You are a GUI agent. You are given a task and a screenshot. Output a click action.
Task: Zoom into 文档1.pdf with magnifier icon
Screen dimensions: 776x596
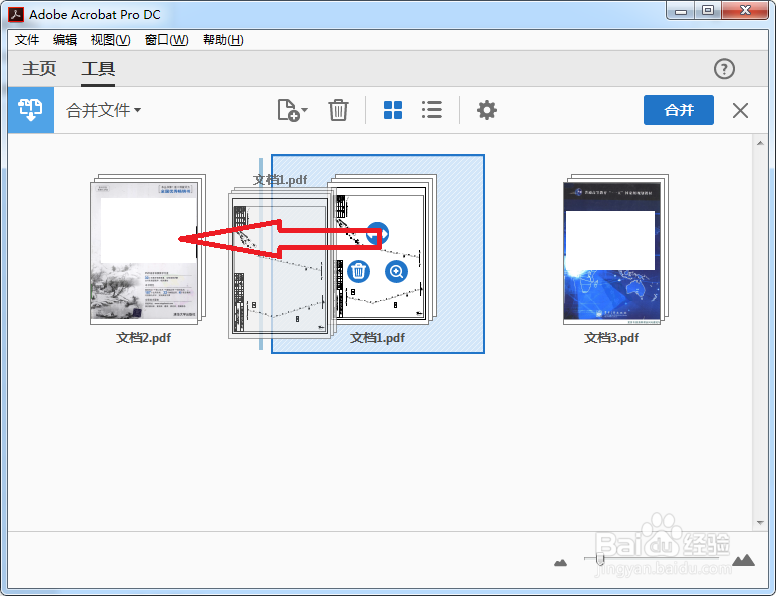(x=396, y=271)
